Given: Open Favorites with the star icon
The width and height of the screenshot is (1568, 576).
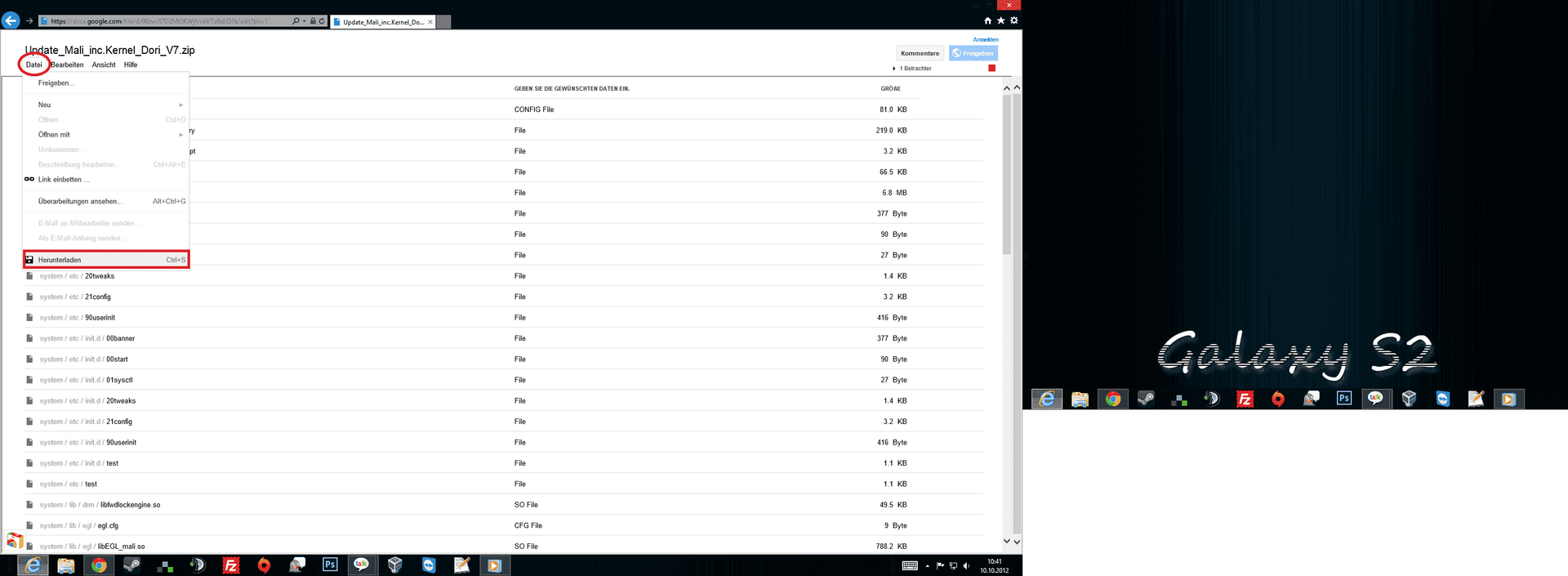Looking at the screenshot, I should [x=1000, y=20].
